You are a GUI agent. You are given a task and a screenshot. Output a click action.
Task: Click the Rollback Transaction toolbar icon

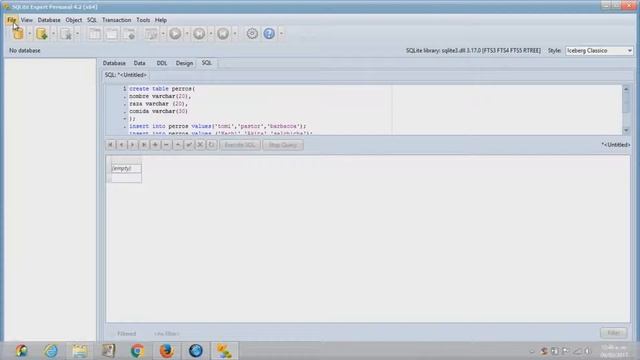[x=223, y=34]
